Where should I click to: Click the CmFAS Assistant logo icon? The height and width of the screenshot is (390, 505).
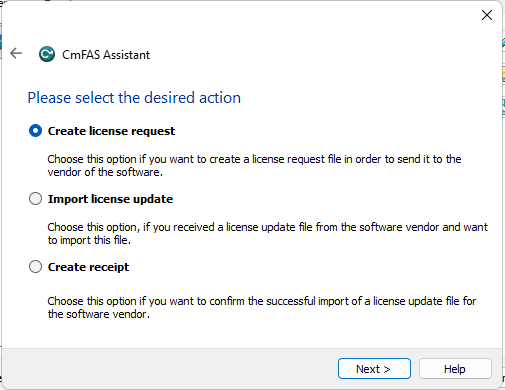47,54
